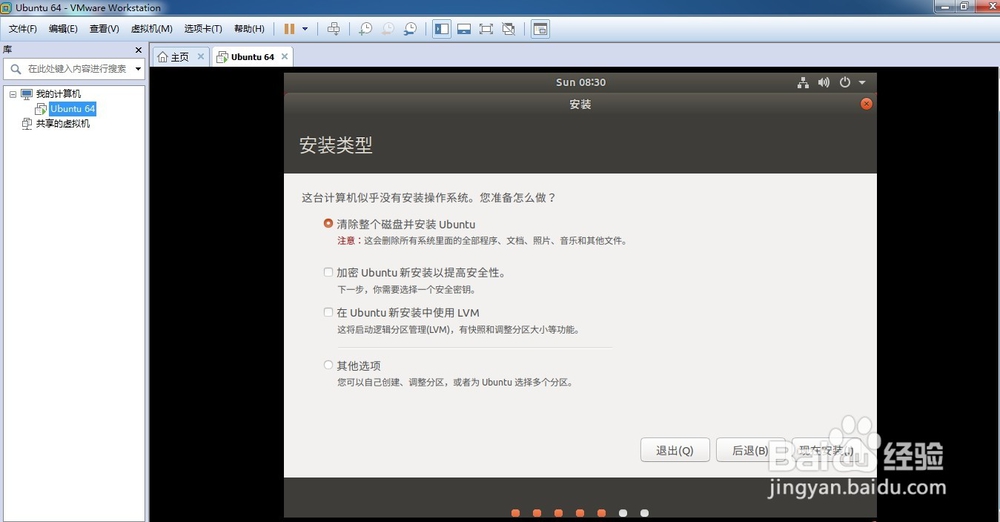
Task: Toggle the thumbnail bar view
Action: (x=464, y=29)
